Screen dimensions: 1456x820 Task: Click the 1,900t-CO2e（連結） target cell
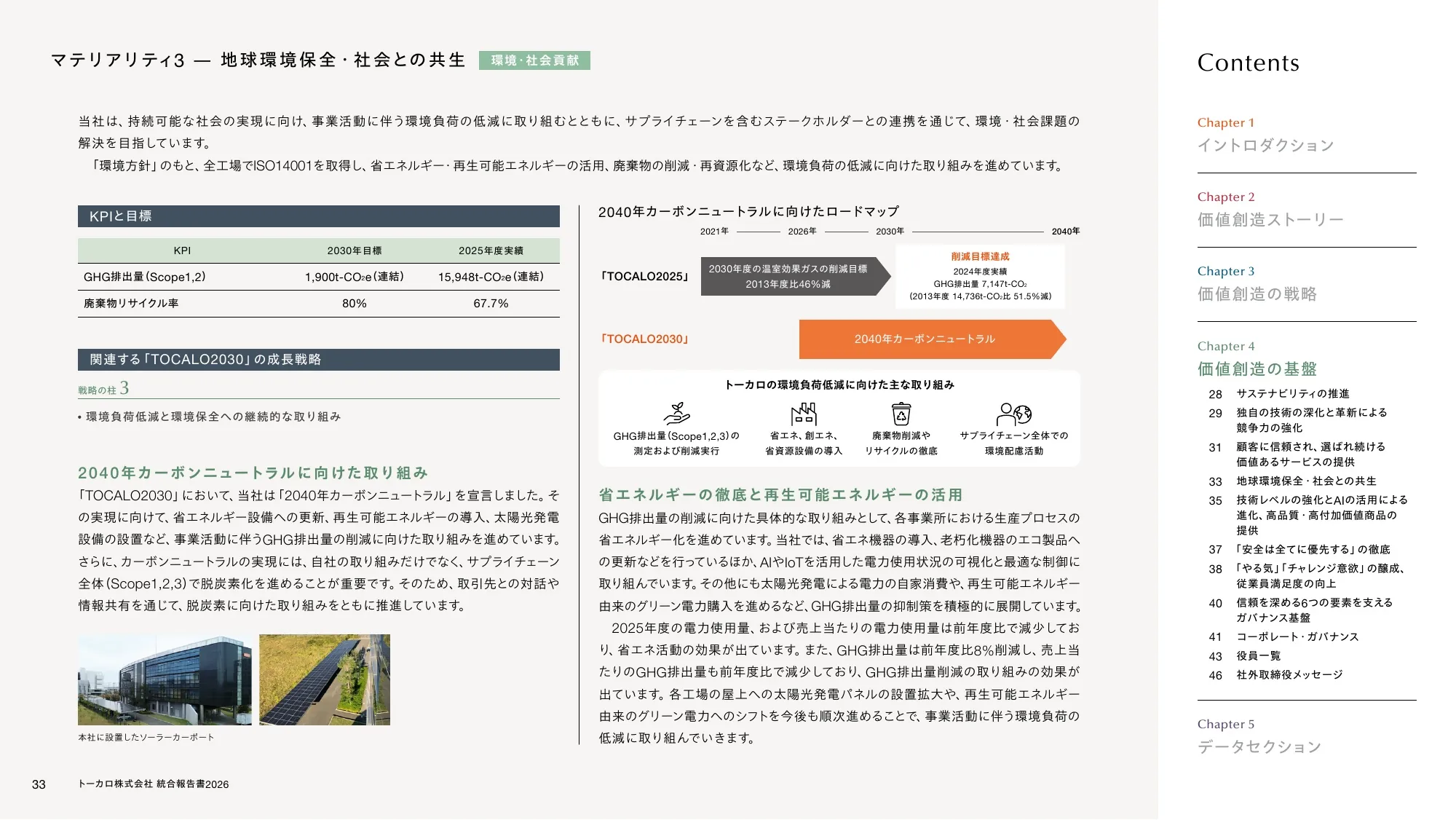tap(355, 277)
